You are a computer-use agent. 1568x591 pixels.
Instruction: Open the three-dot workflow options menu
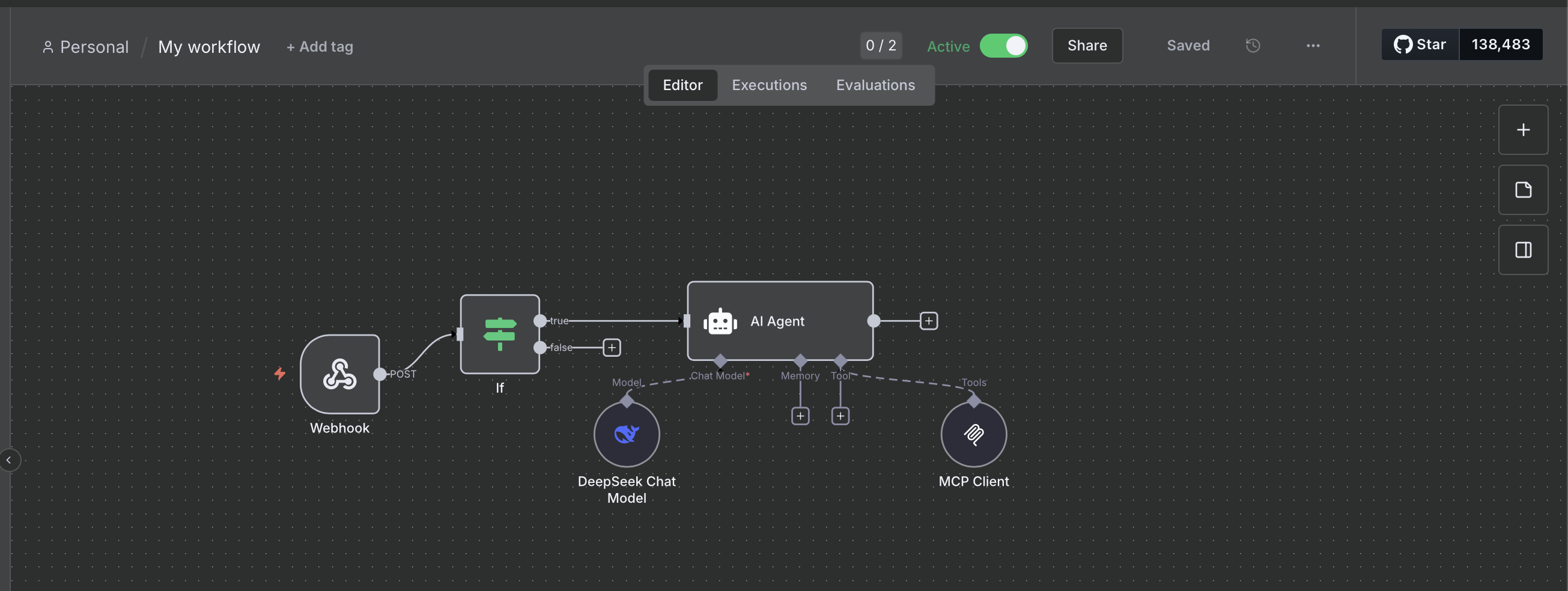click(1313, 46)
